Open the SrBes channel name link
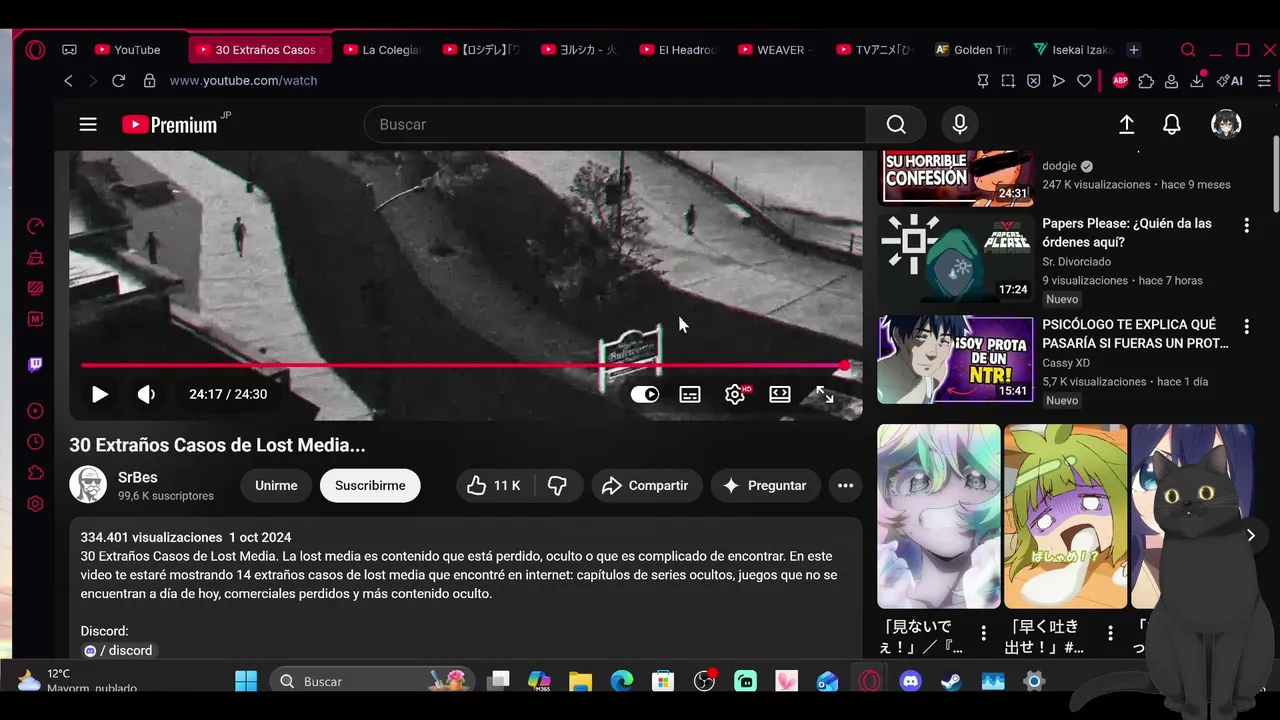 (x=138, y=477)
